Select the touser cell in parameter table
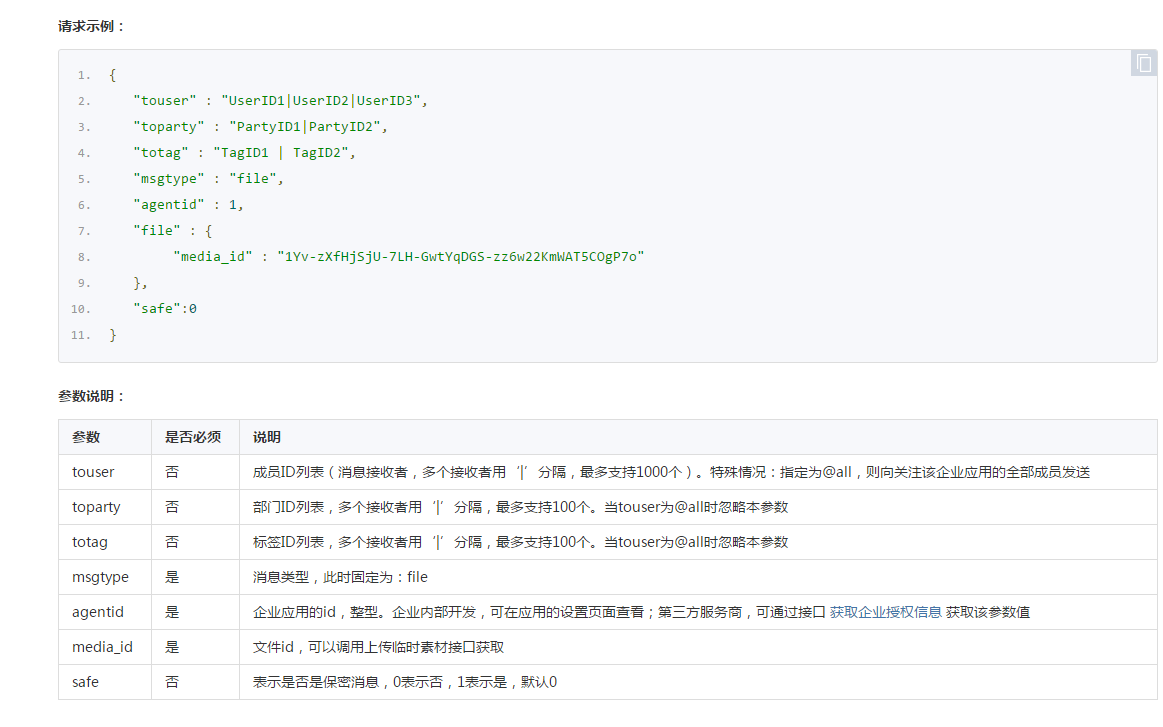Screen dimensions: 1163x727 [x=93, y=472]
